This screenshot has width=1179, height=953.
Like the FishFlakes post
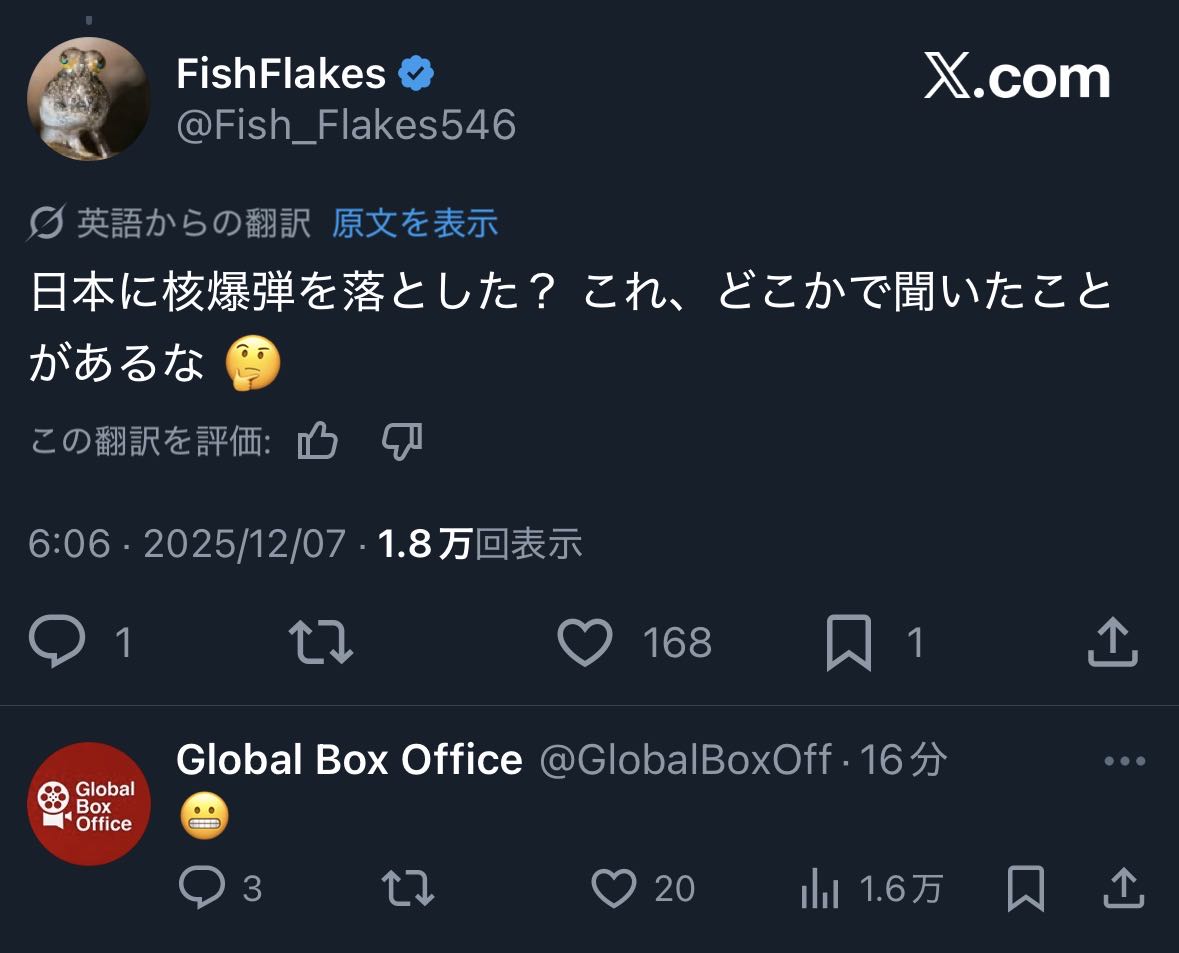pyautogui.click(x=585, y=642)
